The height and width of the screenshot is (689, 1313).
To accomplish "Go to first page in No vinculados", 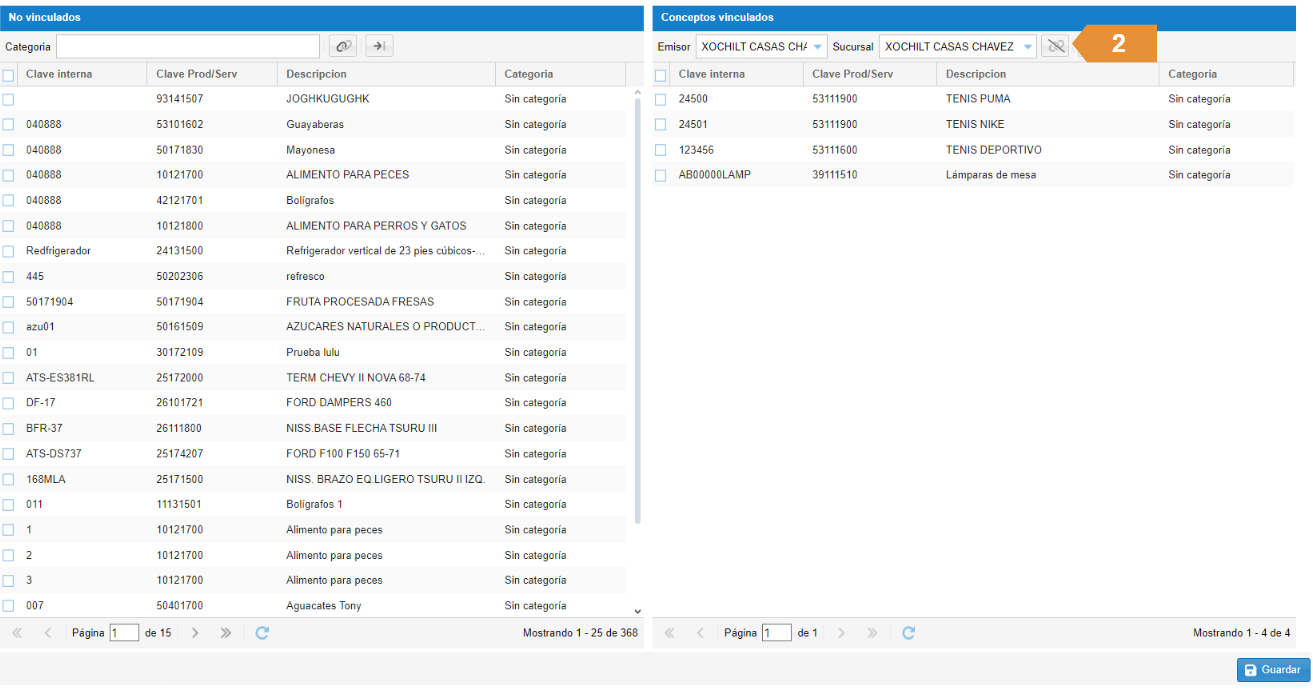I will 17,633.
